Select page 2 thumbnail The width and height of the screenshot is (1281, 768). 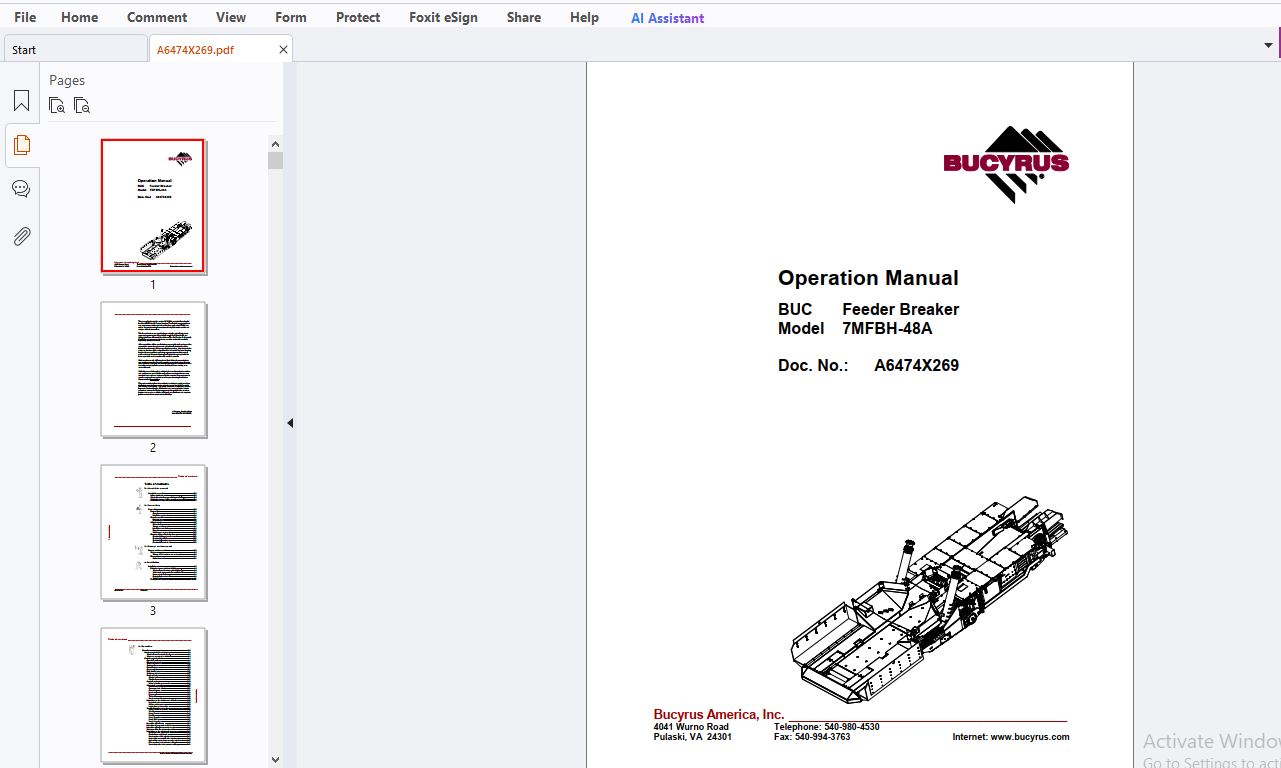(x=153, y=369)
